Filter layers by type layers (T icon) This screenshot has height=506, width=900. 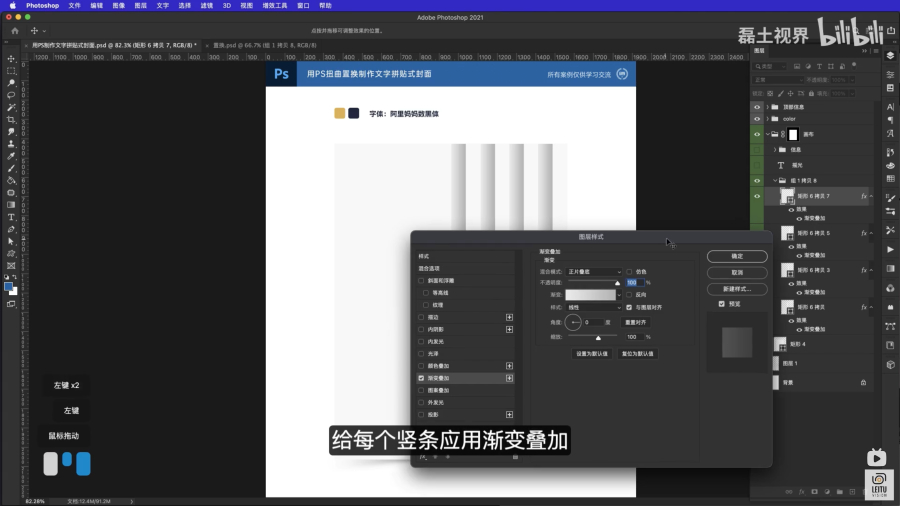pyautogui.click(x=819, y=67)
